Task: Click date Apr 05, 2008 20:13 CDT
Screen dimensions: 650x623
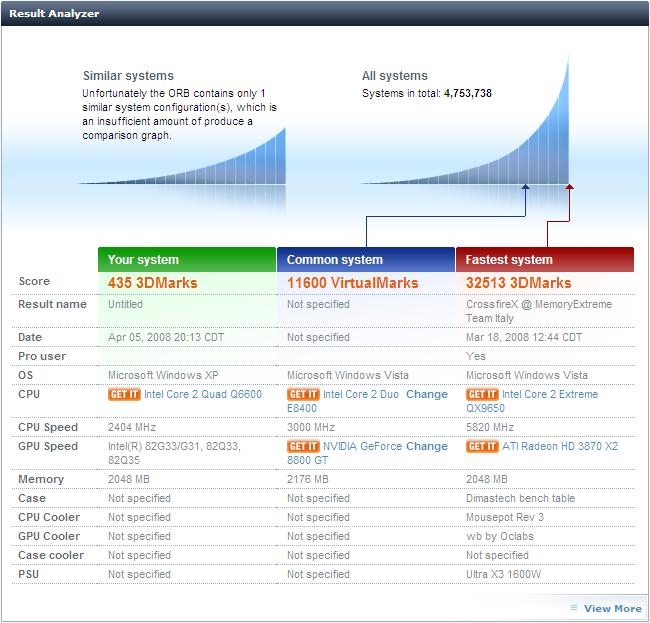Action: click(166, 337)
